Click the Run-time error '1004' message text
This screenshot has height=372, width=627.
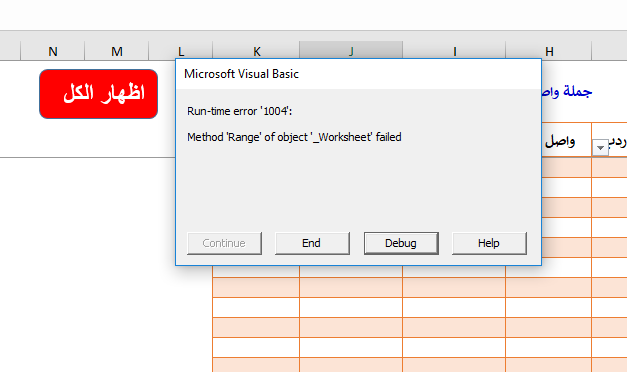(240, 111)
